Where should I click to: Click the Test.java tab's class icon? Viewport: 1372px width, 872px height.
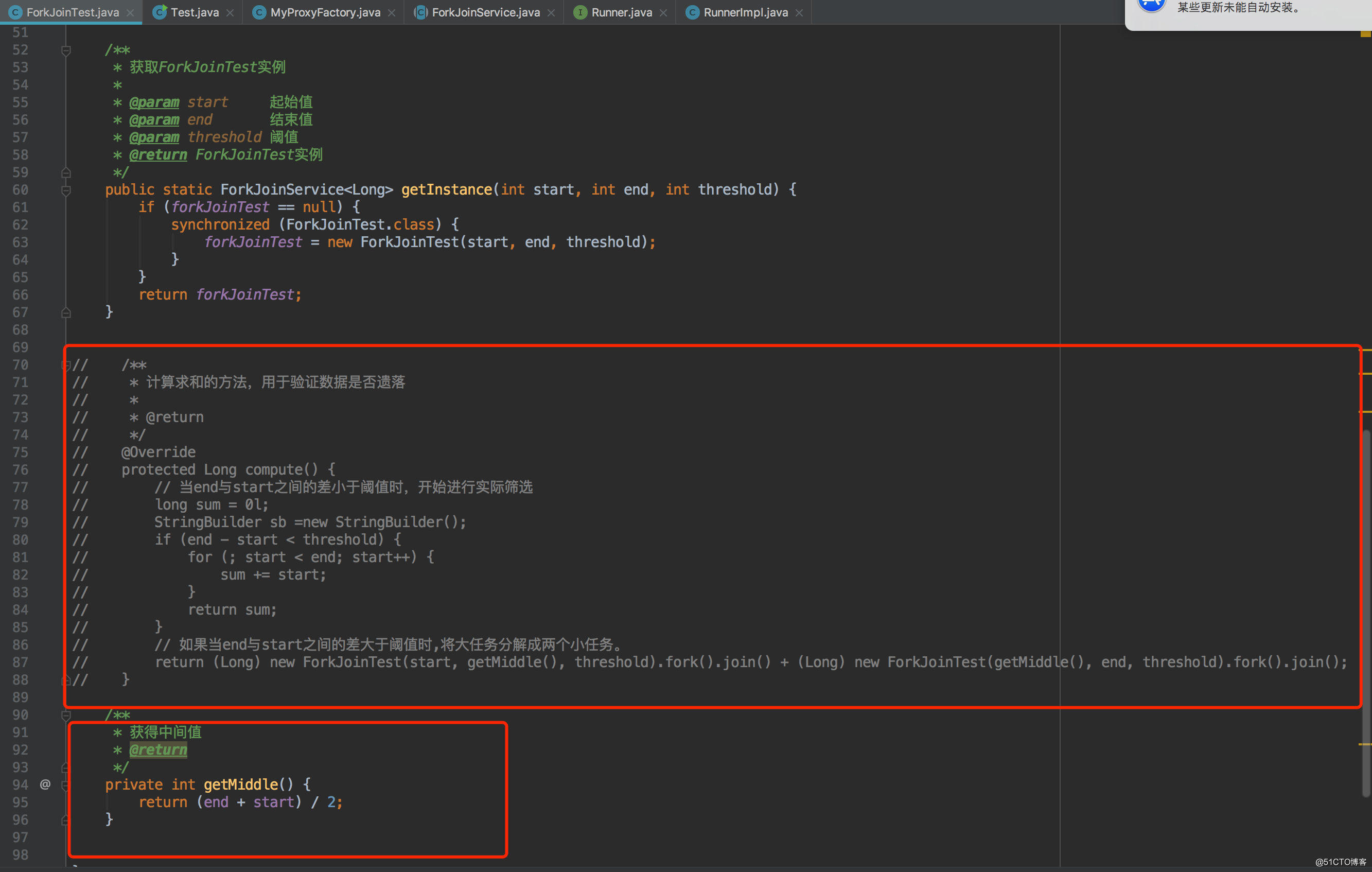click(160, 12)
